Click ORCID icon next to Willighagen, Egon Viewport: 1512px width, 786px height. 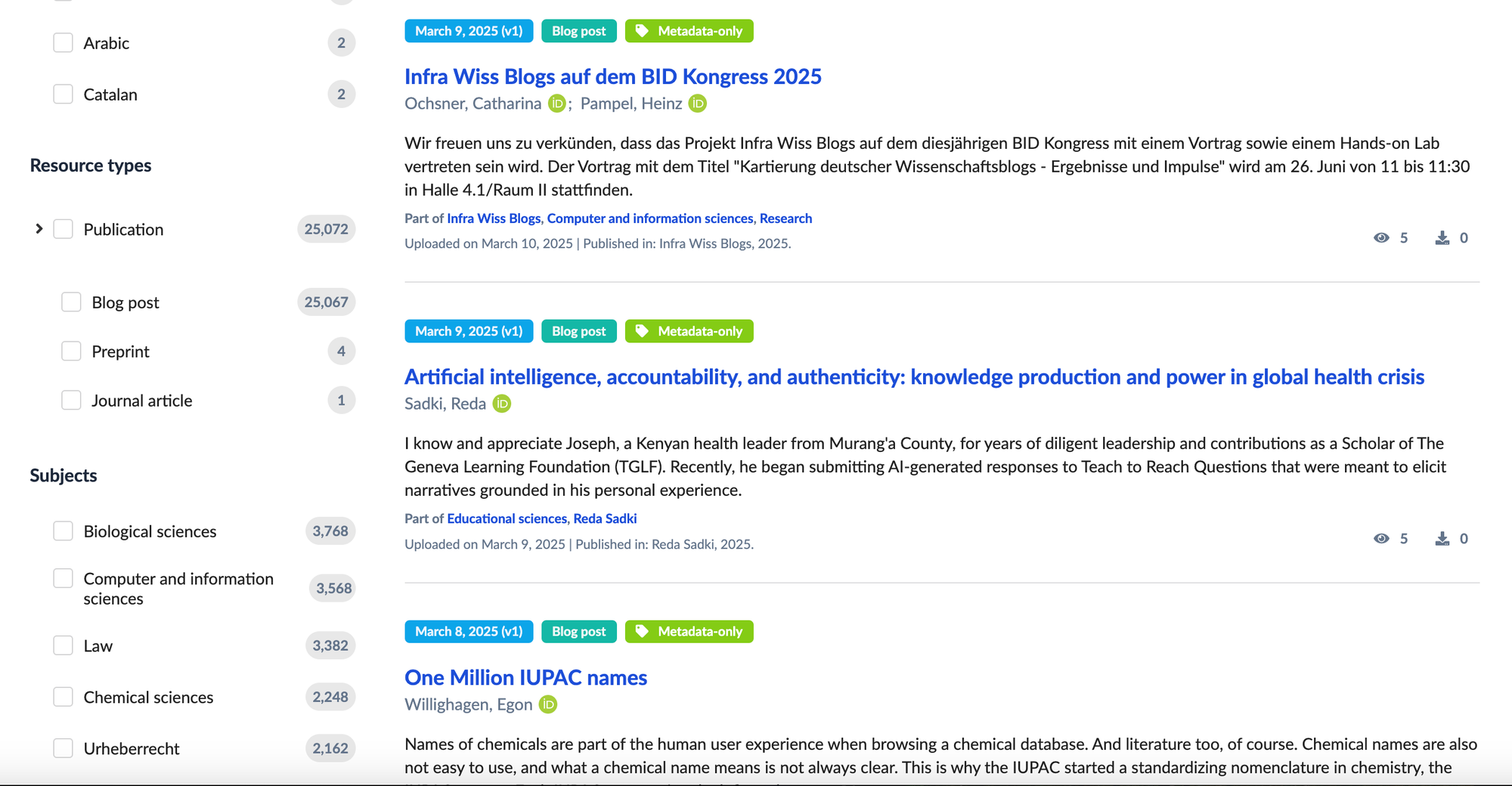(548, 704)
